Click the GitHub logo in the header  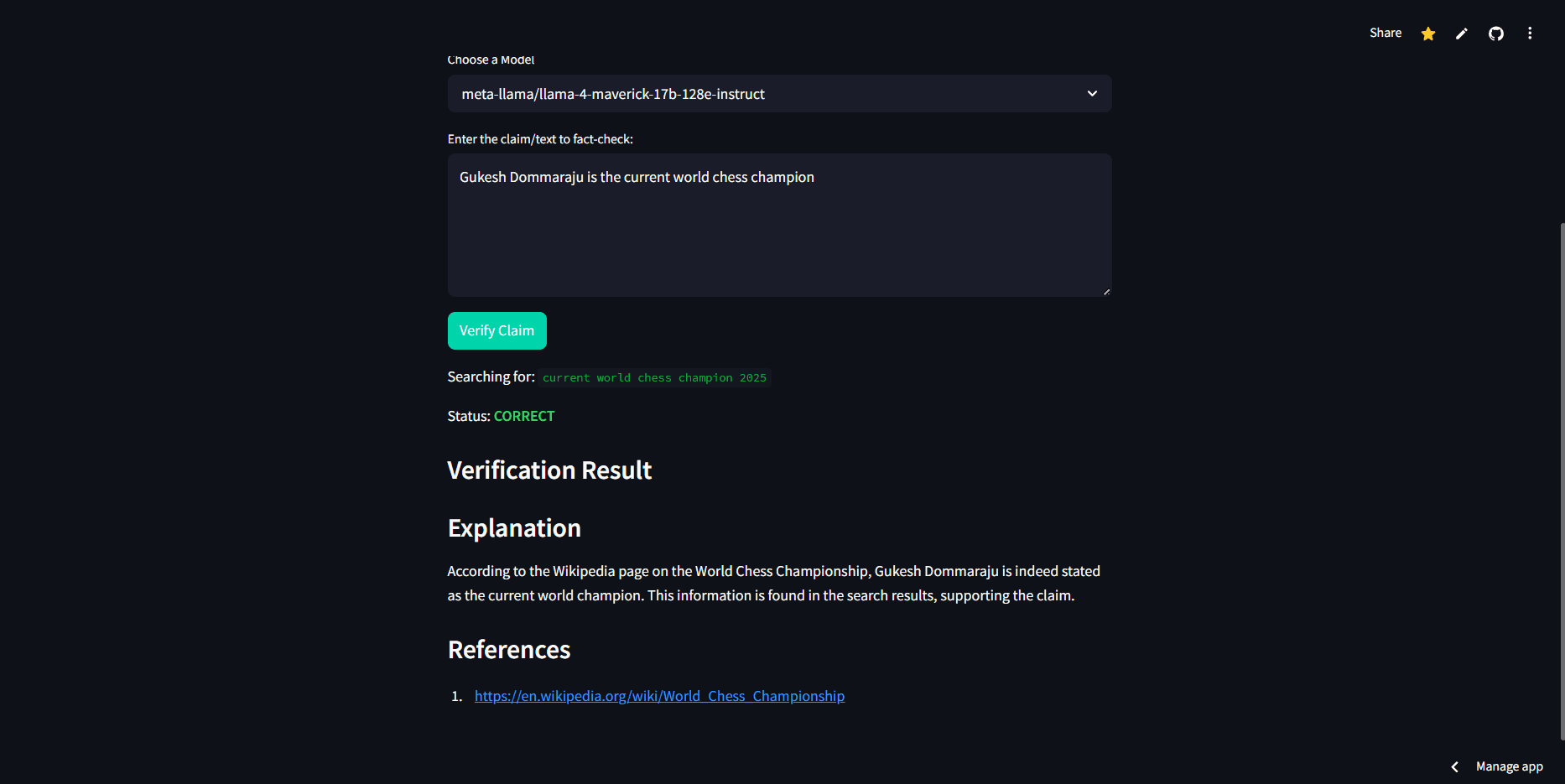point(1496,33)
